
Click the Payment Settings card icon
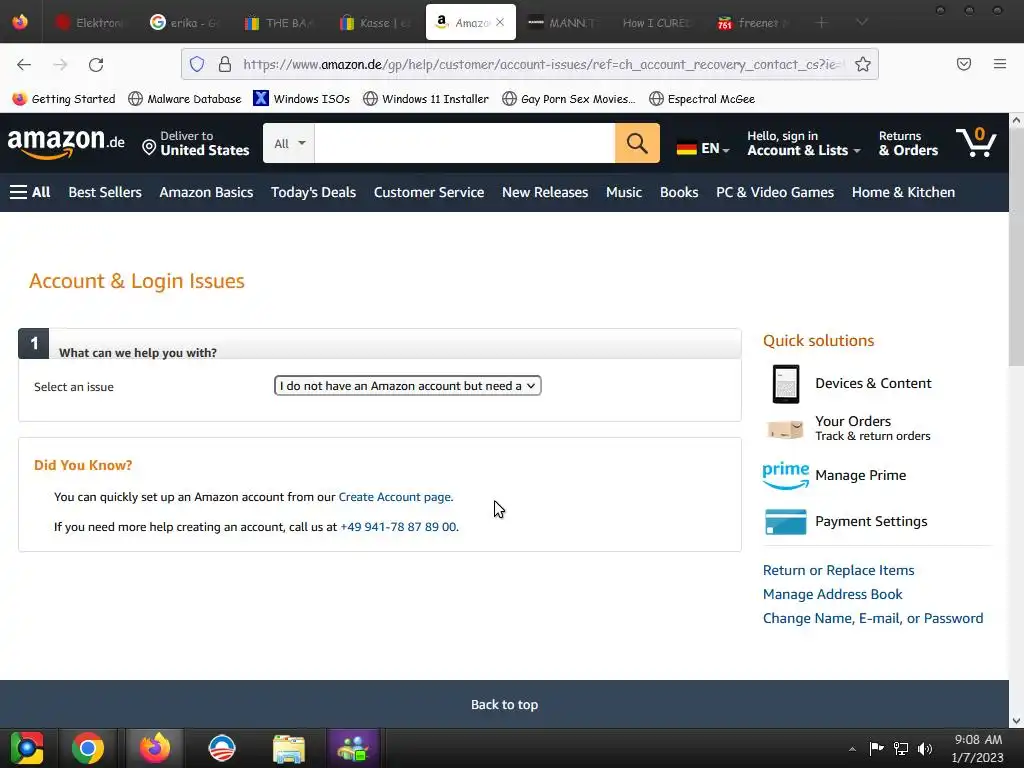[x=786, y=522]
